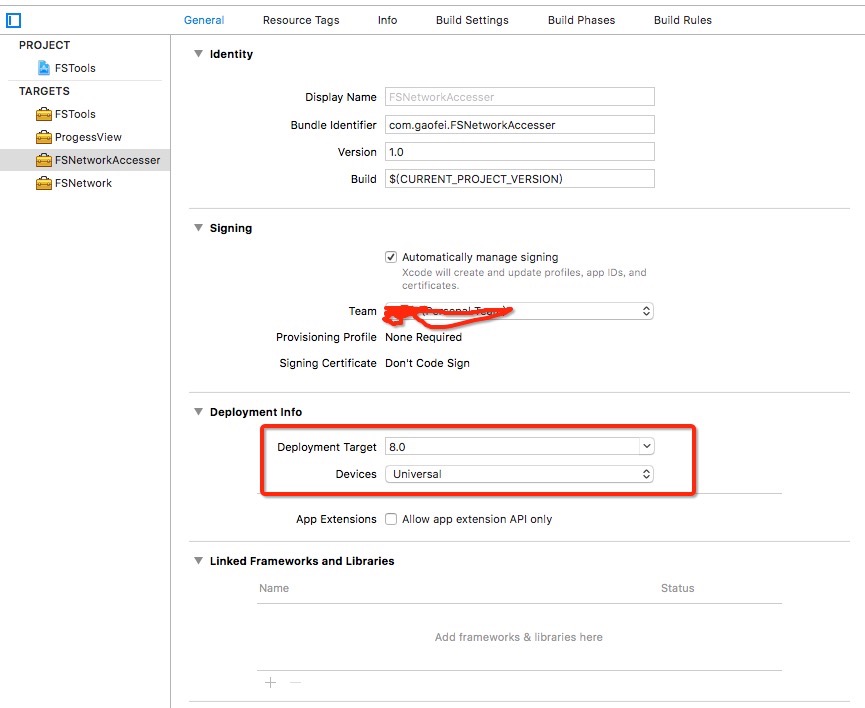This screenshot has width=865, height=708.
Task: Click the FSNetworkAccesser target icon
Action: tap(44, 160)
